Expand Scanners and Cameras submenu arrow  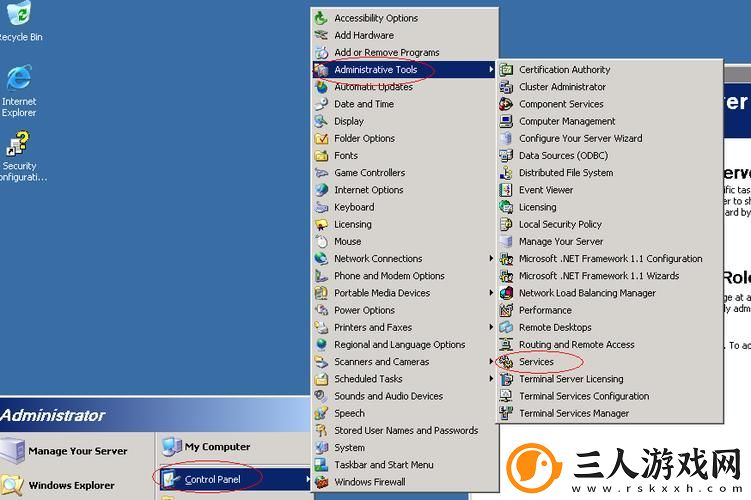[491, 362]
